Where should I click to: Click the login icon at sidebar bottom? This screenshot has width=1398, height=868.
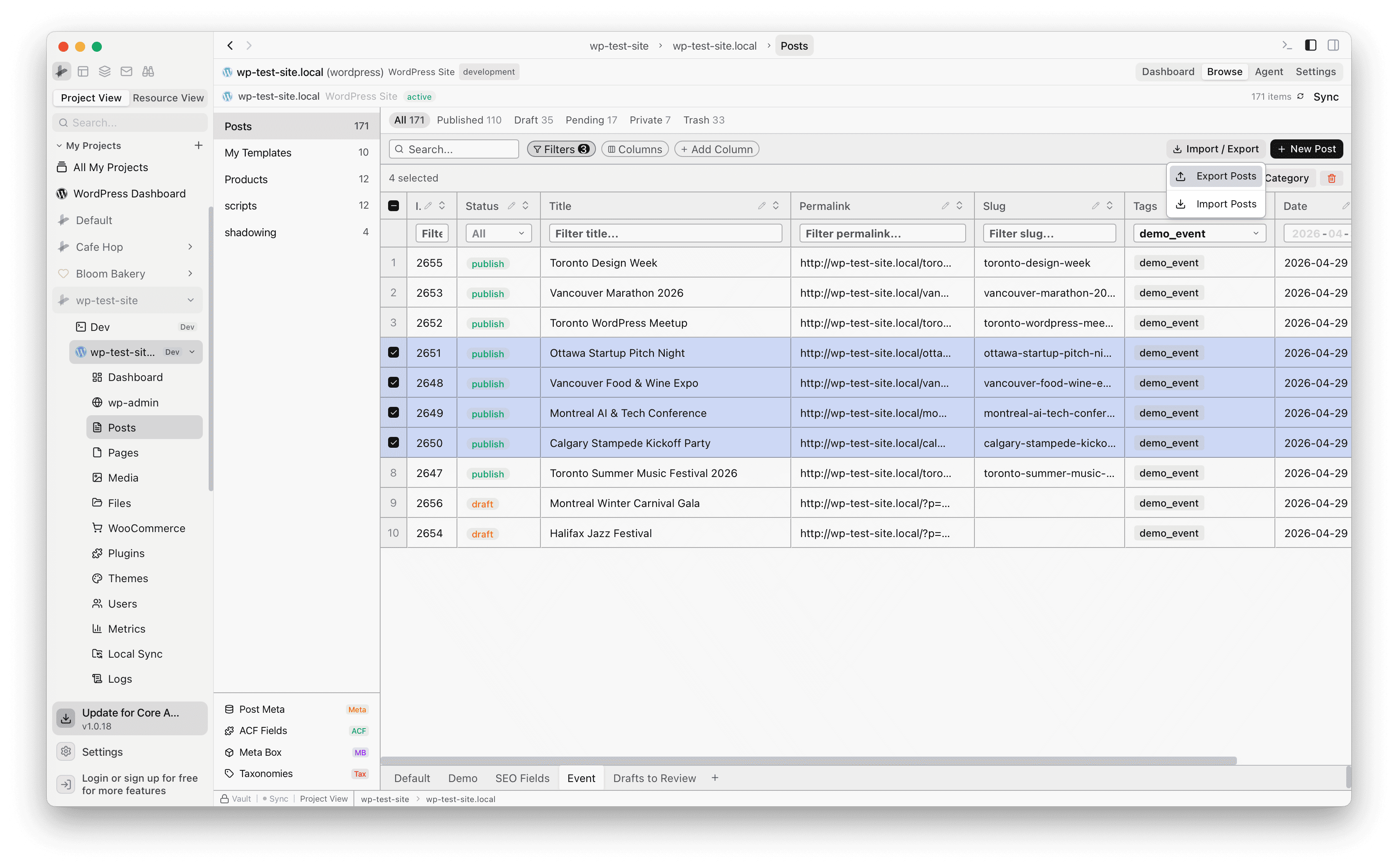(66, 784)
